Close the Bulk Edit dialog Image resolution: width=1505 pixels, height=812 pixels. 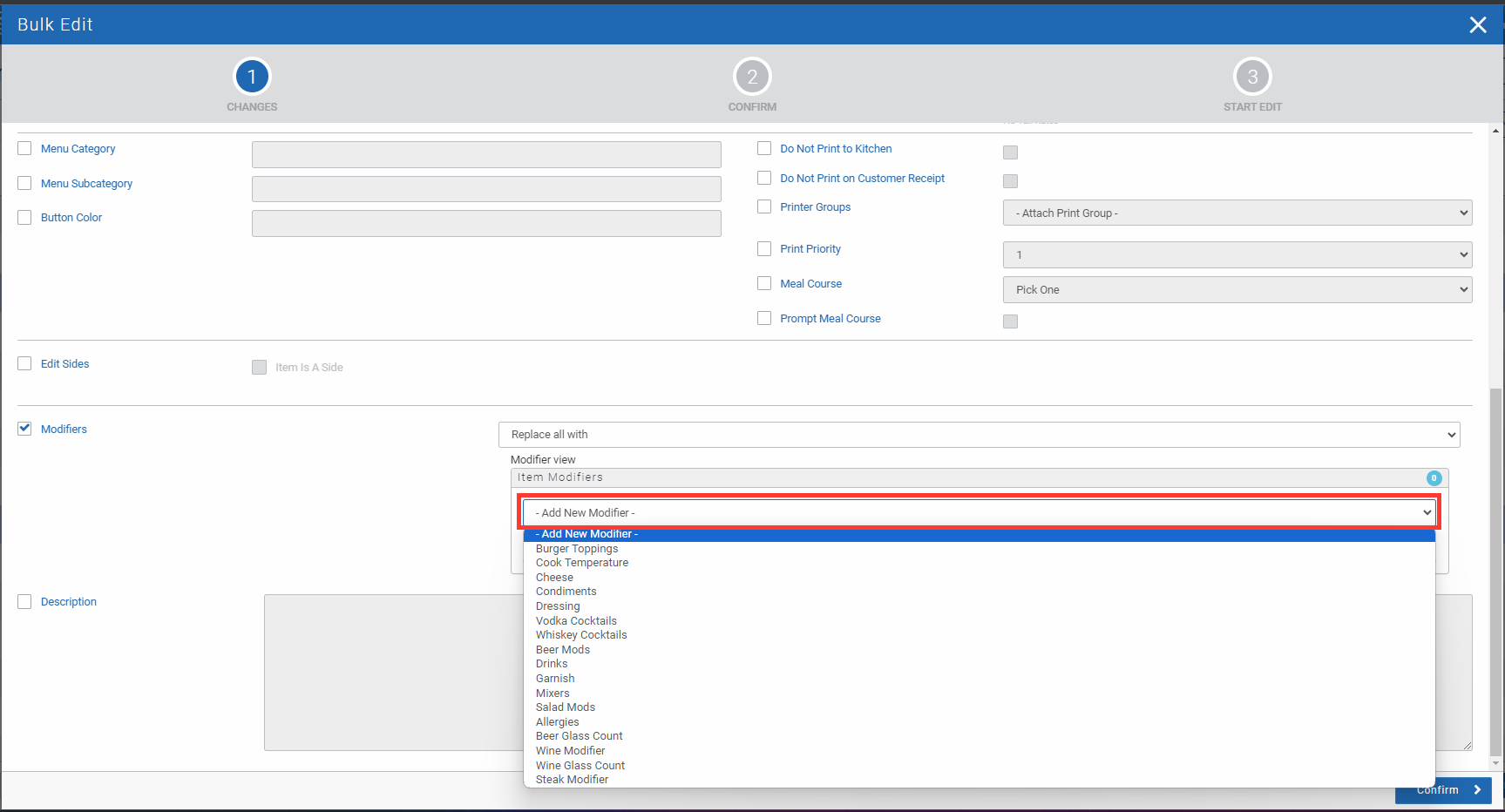click(x=1477, y=25)
